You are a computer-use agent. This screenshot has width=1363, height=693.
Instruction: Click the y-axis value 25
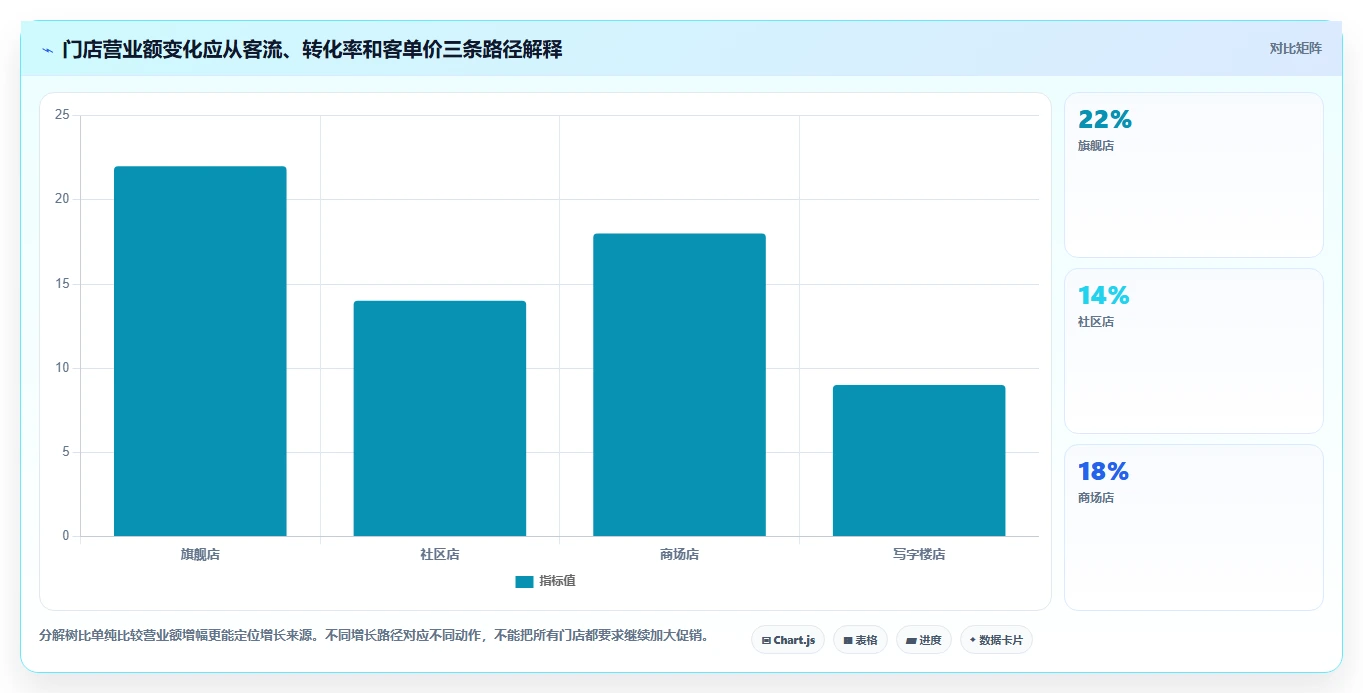62,115
